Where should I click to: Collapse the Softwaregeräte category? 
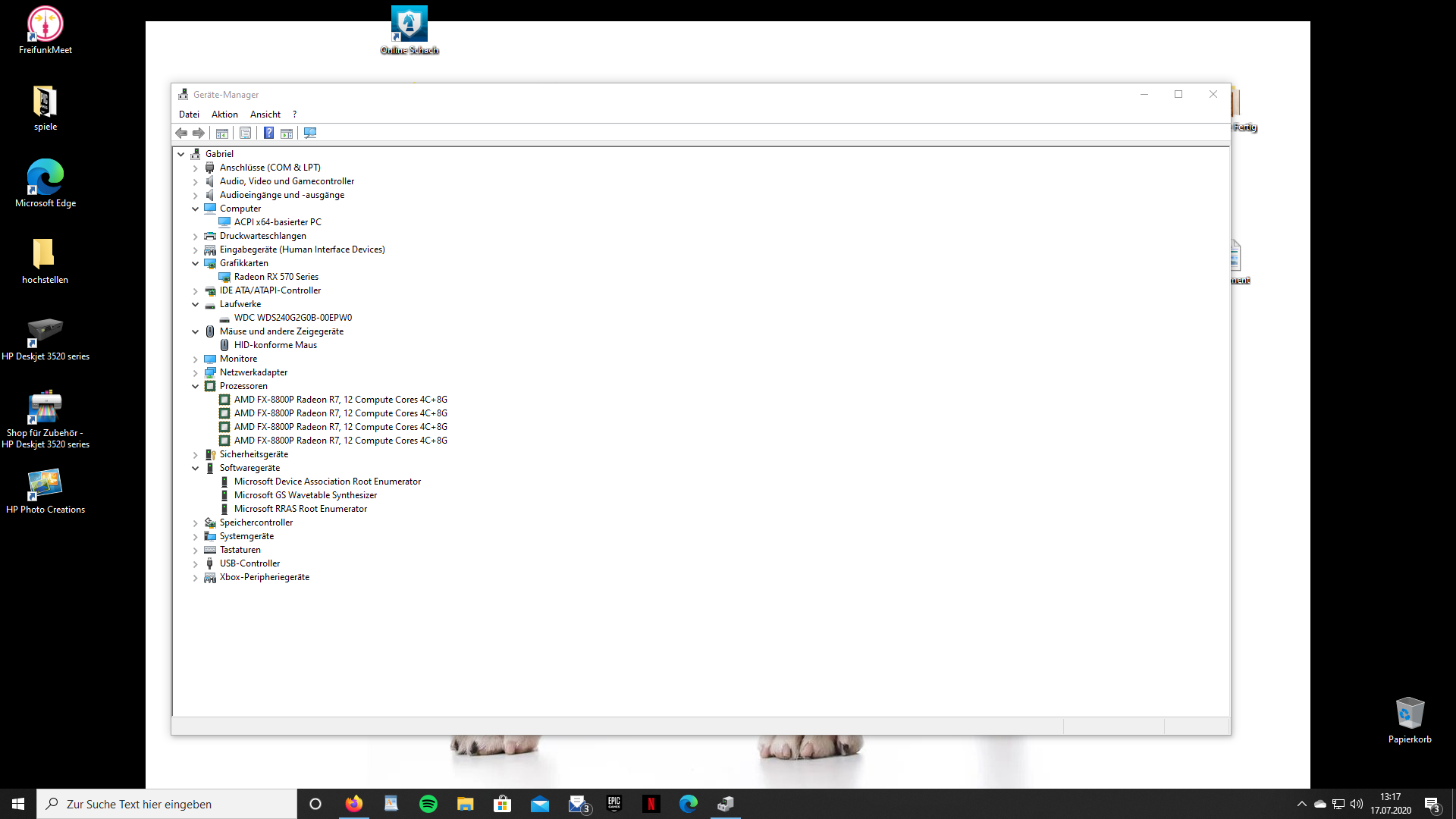[196, 468]
